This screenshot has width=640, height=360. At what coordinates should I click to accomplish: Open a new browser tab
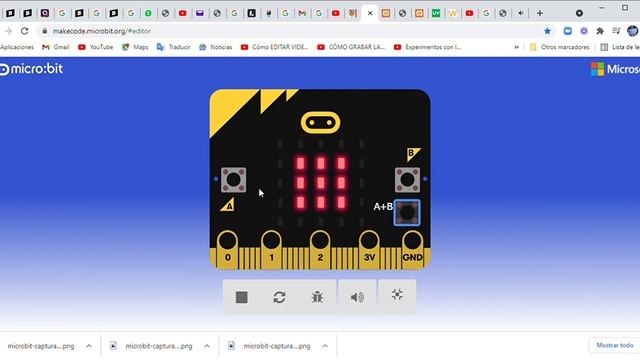[x=540, y=13]
